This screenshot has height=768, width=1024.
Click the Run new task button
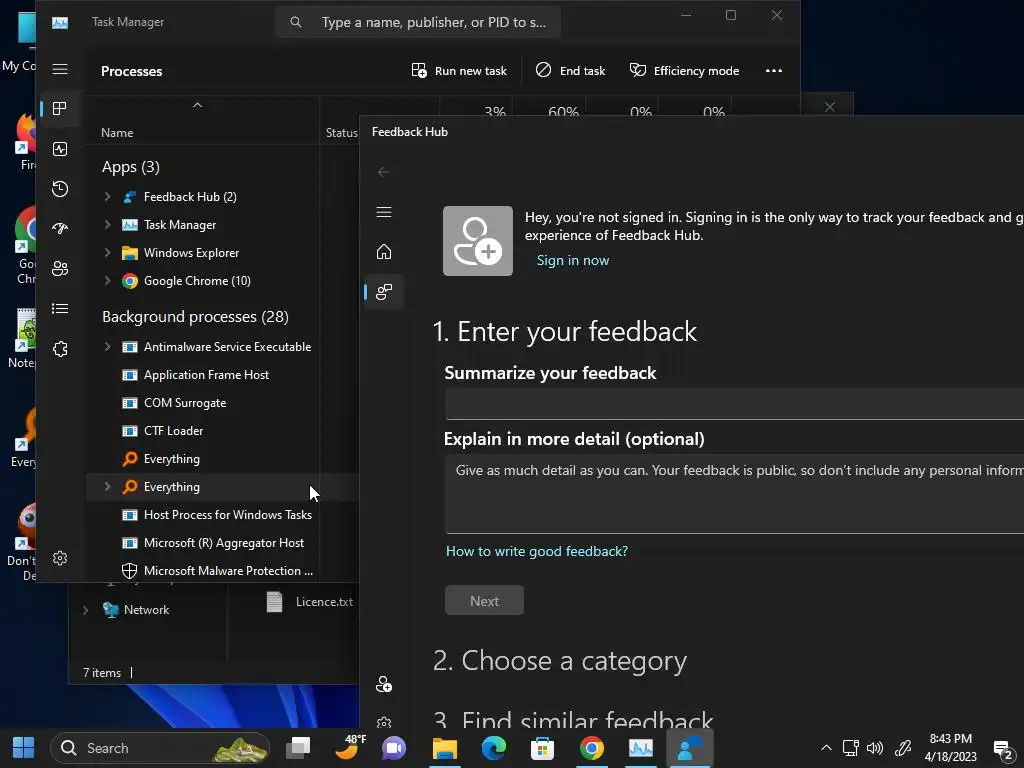(x=459, y=71)
